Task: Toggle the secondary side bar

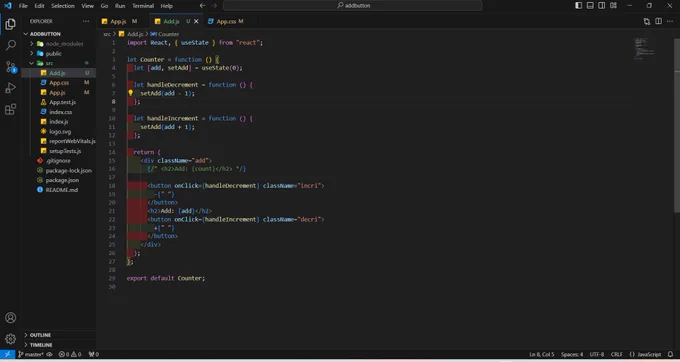Action: point(602,6)
